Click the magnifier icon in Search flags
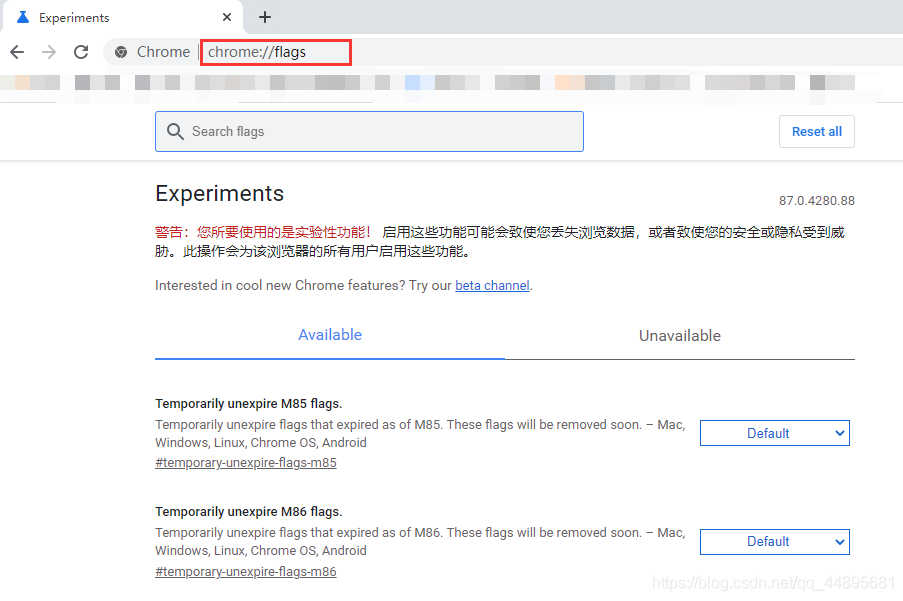 [x=175, y=132]
